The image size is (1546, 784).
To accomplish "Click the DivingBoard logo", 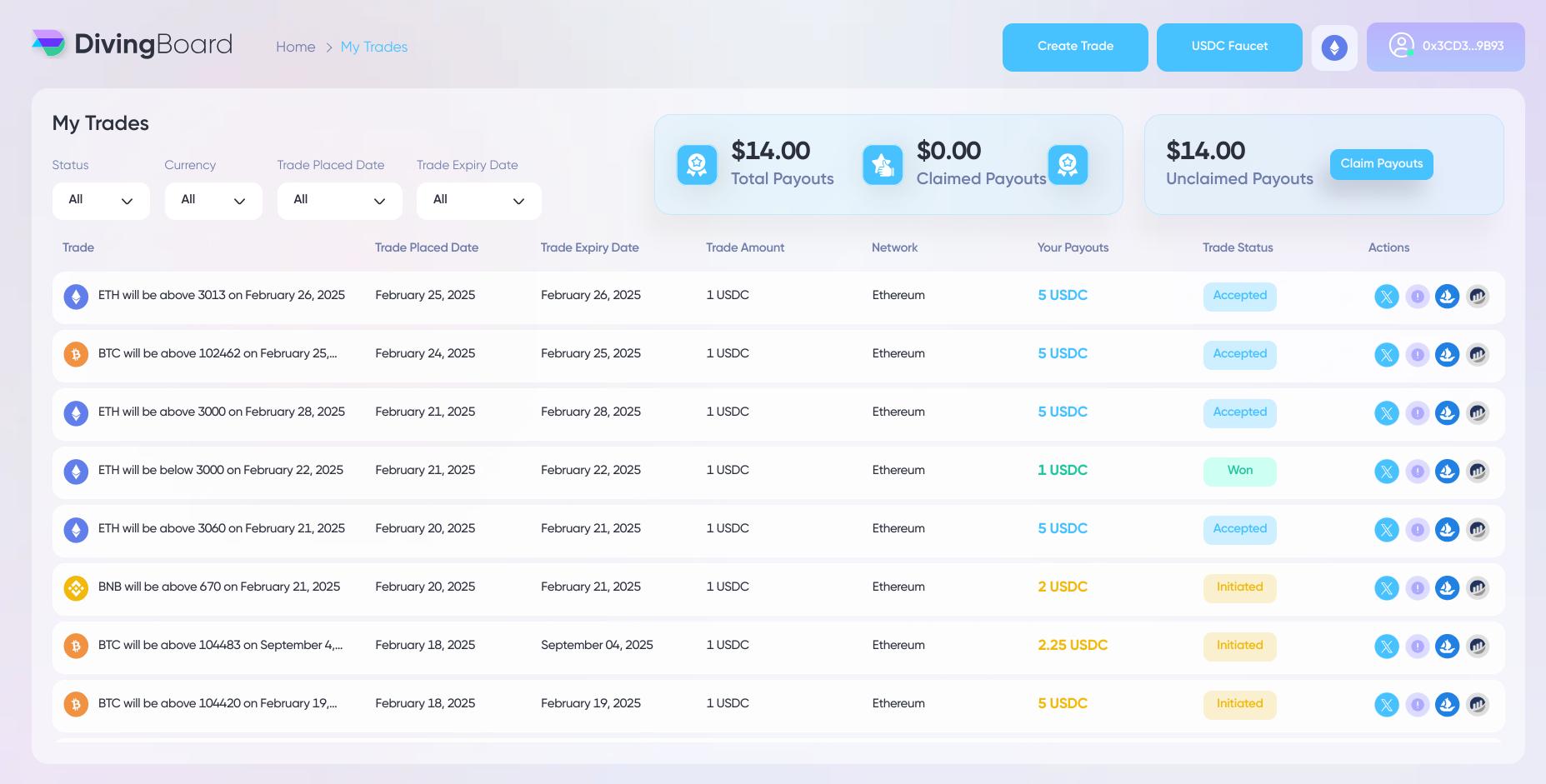I will coord(133,44).
